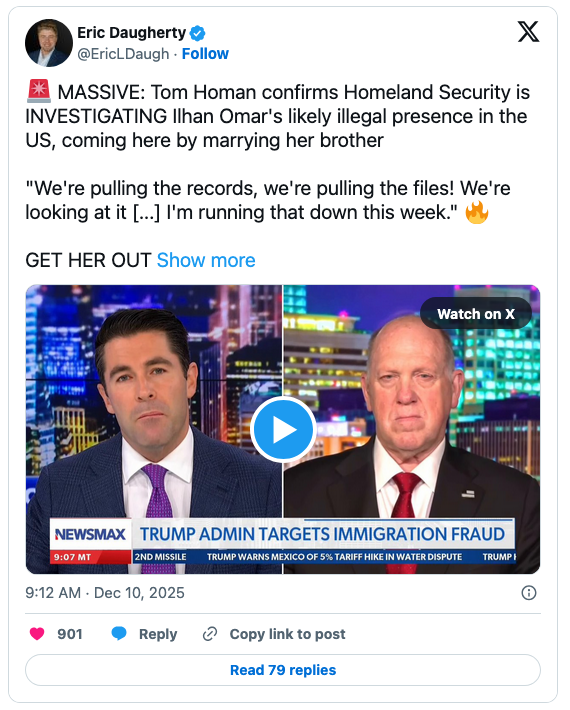The image size is (570, 710).
Task: Click the 901 likes count
Action: [70, 634]
